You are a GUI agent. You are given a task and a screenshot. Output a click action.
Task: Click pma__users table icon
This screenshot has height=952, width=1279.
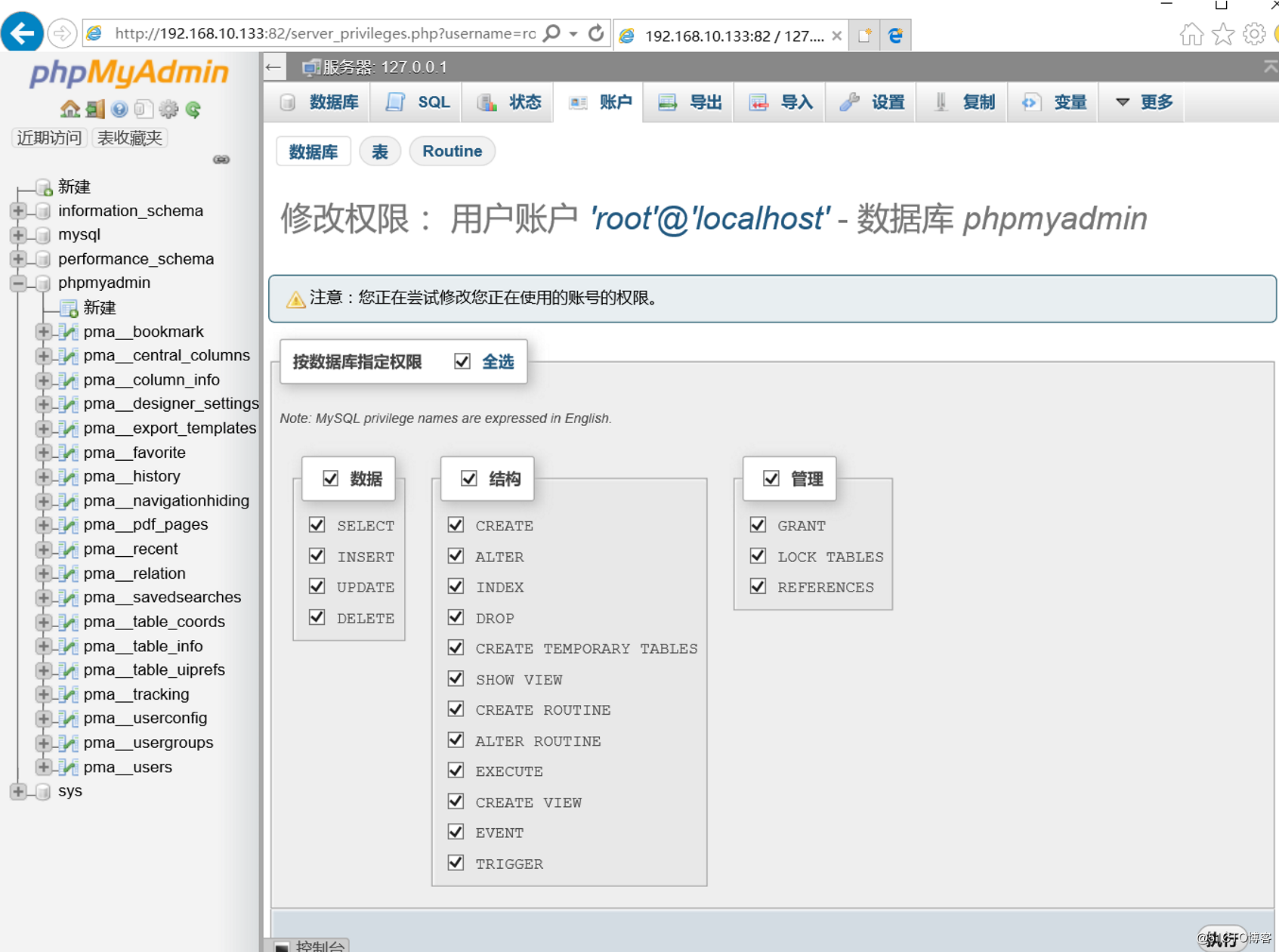[69, 767]
